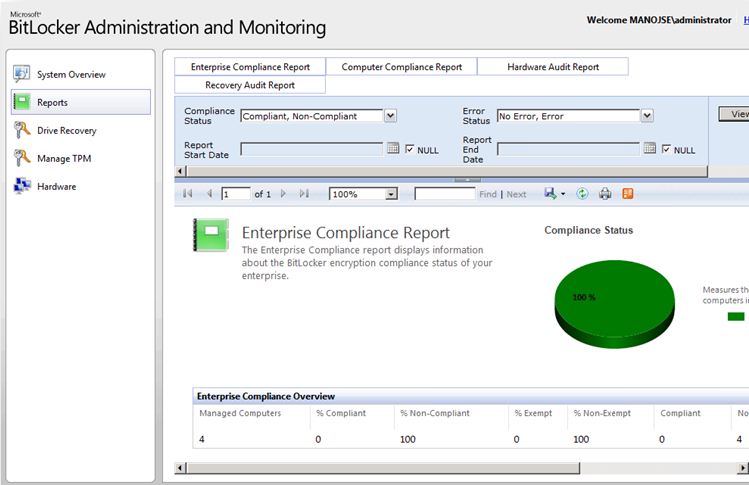Screen dimensions: 749x485
Task: Click the Report Start Date input field
Action: pyautogui.click(x=312, y=149)
